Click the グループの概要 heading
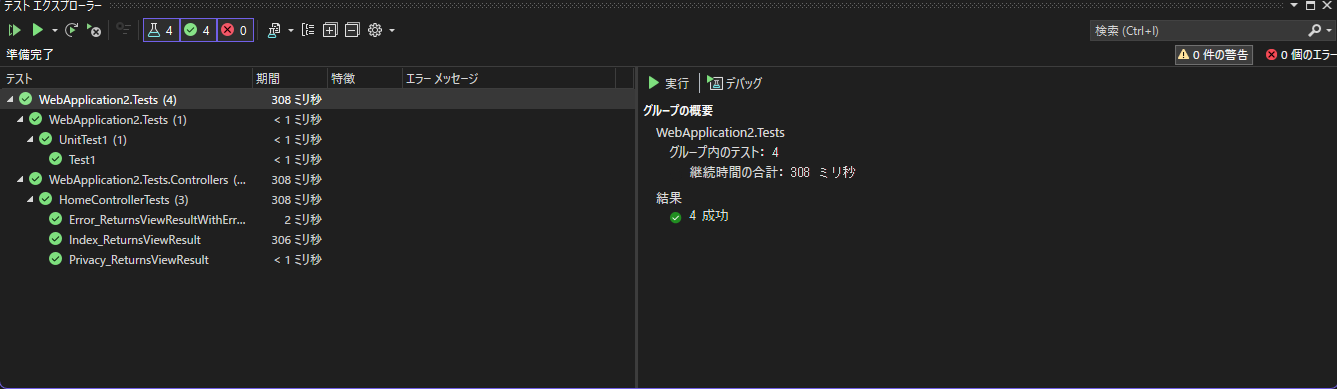Screen dimensions: 1337x389 [x=677, y=111]
